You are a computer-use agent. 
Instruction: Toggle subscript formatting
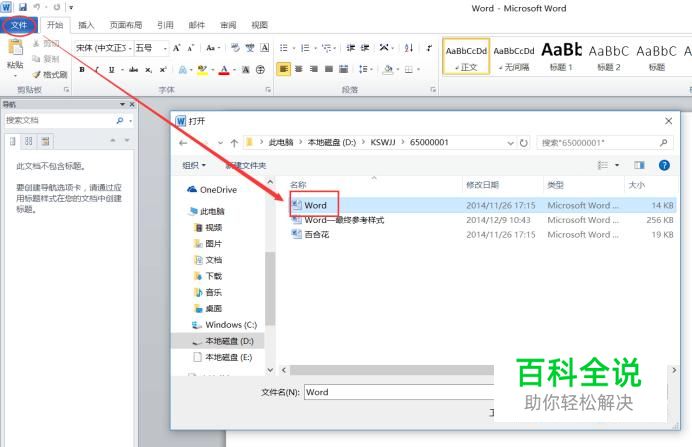pyautogui.click(x=149, y=70)
